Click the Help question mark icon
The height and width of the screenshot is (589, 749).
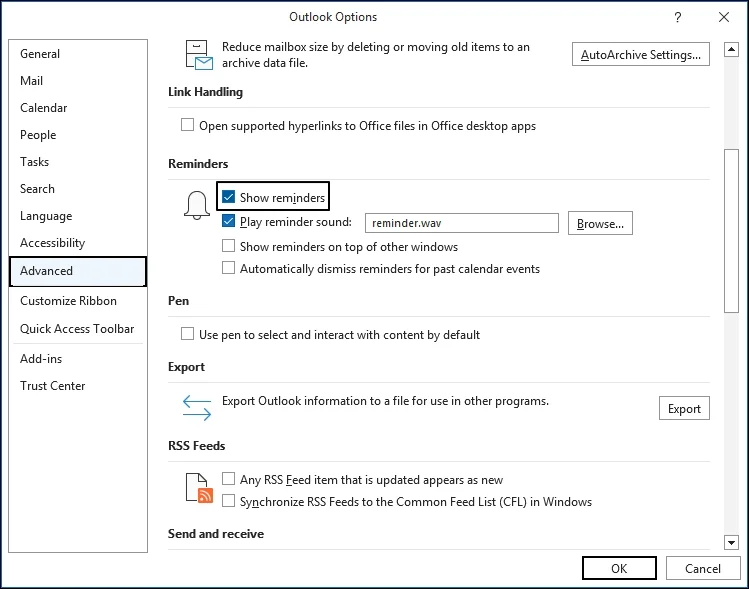point(677,18)
